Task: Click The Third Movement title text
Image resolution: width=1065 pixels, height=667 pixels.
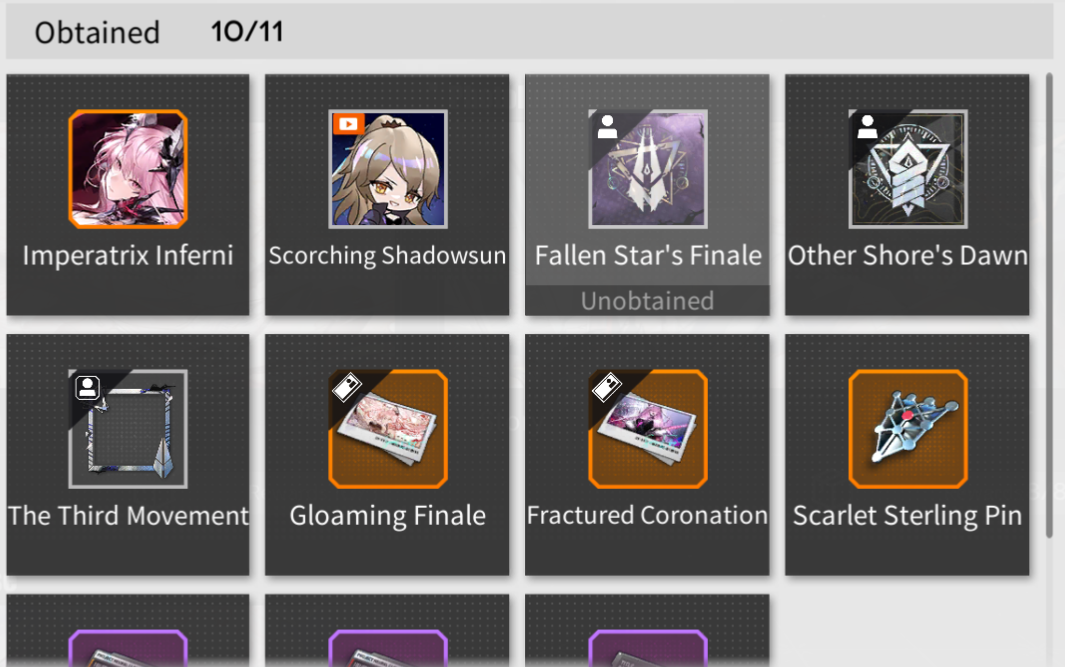Action: tap(128, 516)
